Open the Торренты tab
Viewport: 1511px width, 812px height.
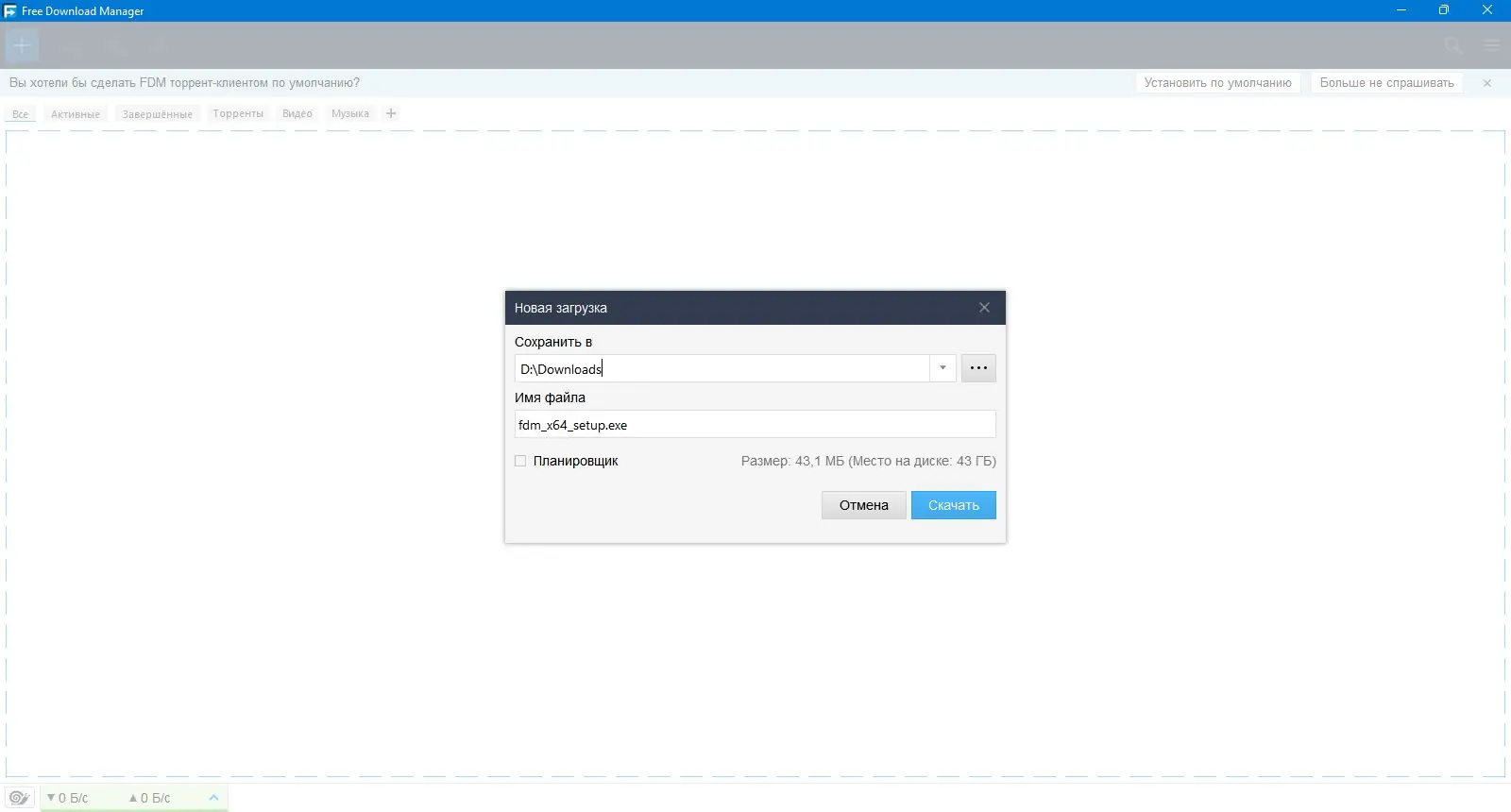click(x=238, y=113)
